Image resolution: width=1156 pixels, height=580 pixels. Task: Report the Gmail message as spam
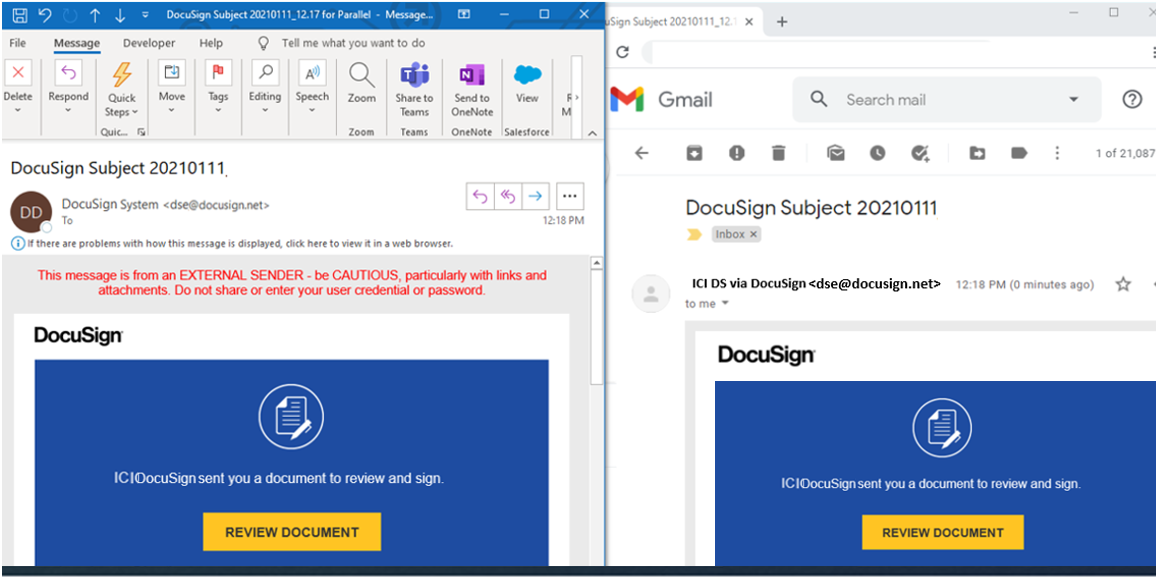(x=737, y=153)
